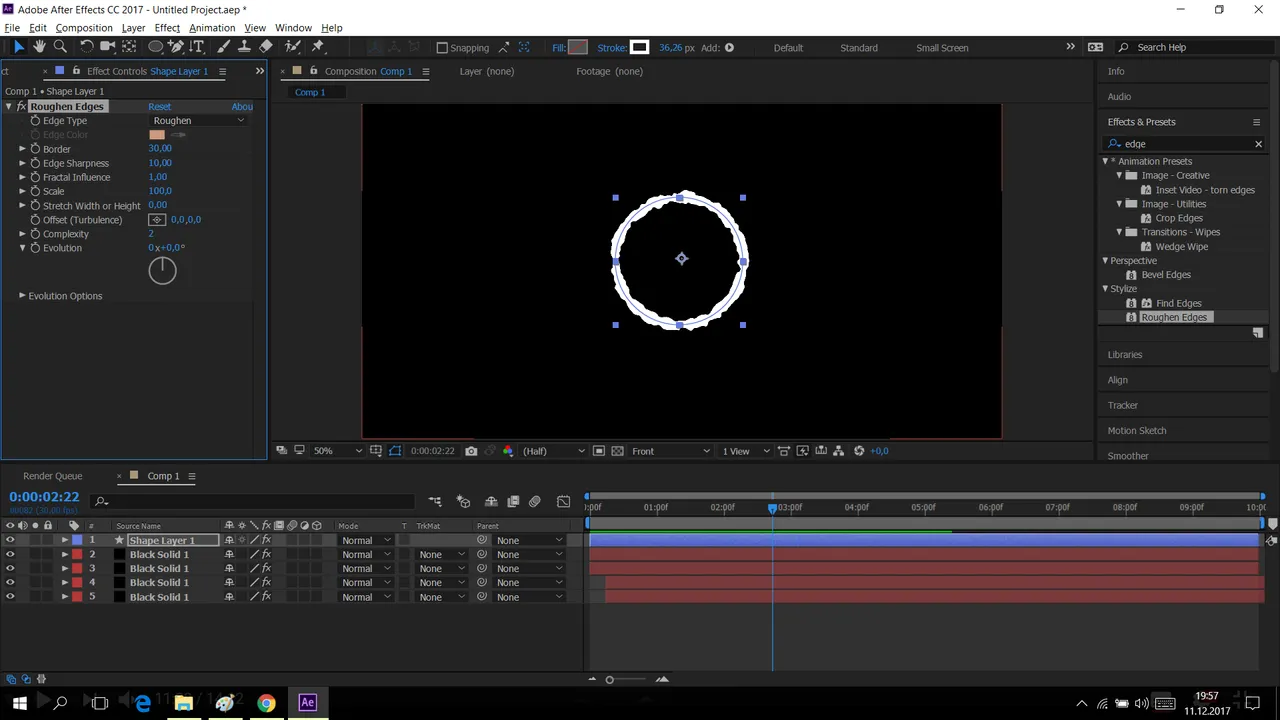Select the Selection arrow tool
This screenshot has height=720, width=1280.
click(x=18, y=47)
